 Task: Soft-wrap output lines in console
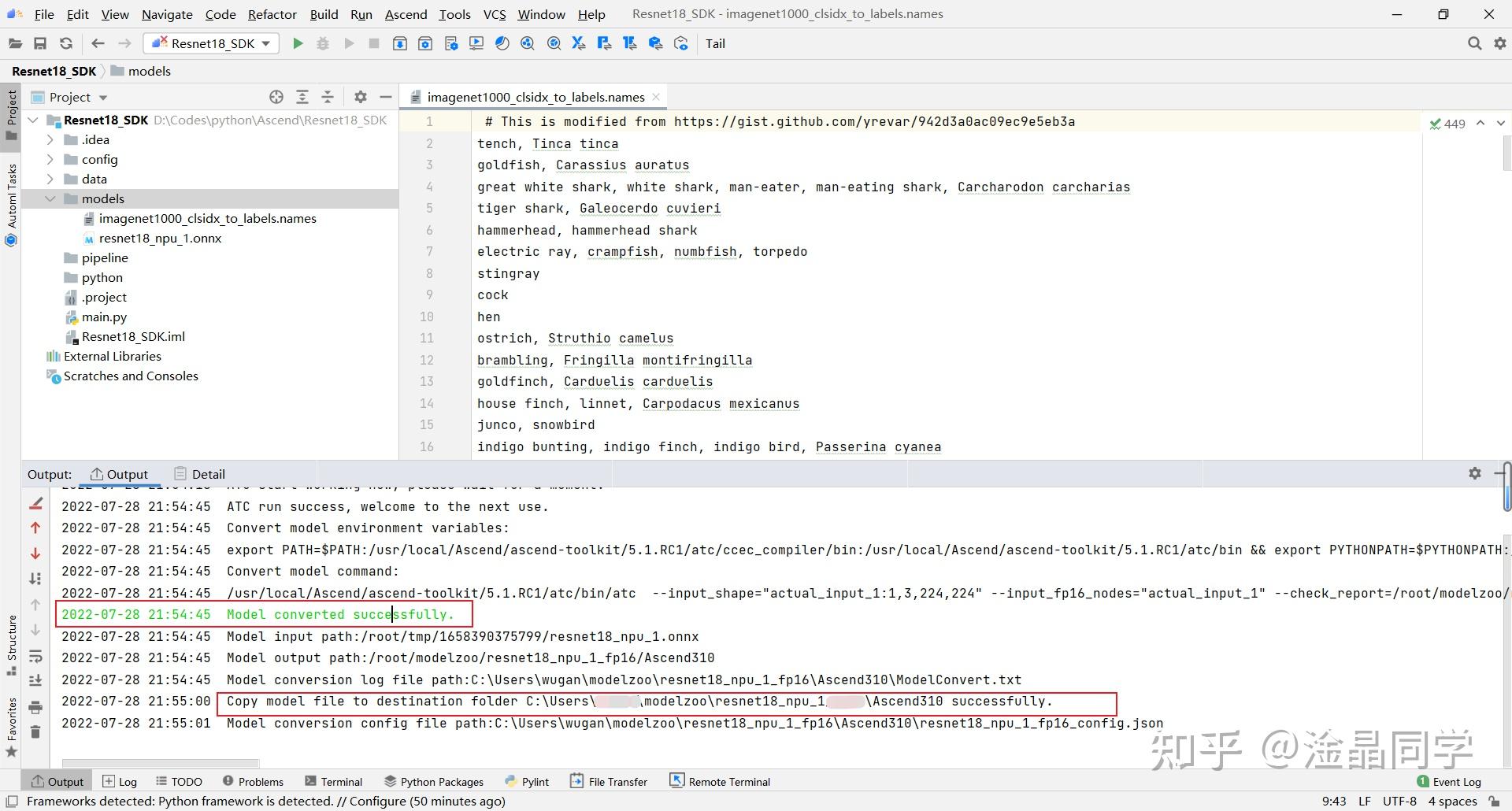tap(35, 657)
